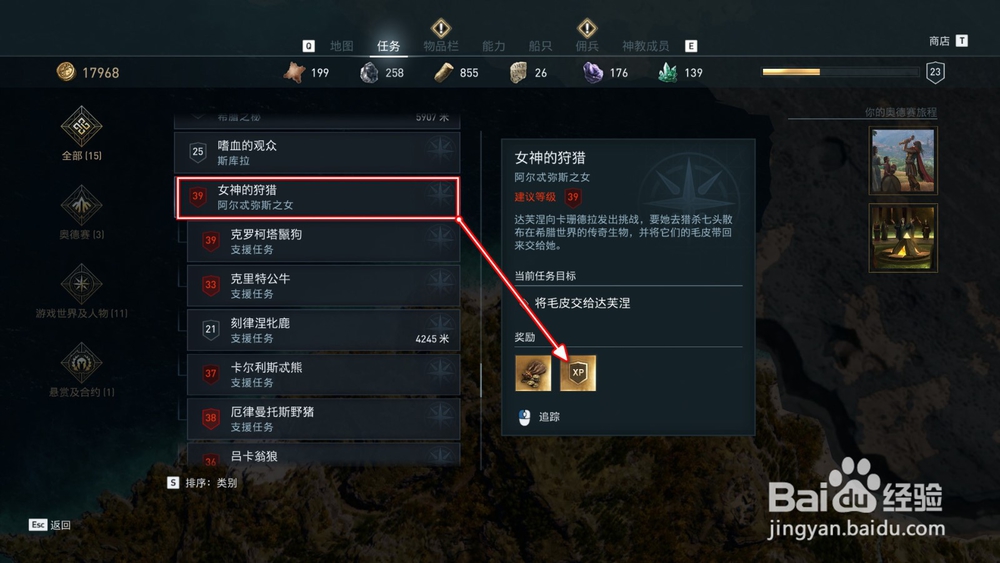Click the experience progress bar
Viewport: 1000px width, 563px height.
(841, 72)
